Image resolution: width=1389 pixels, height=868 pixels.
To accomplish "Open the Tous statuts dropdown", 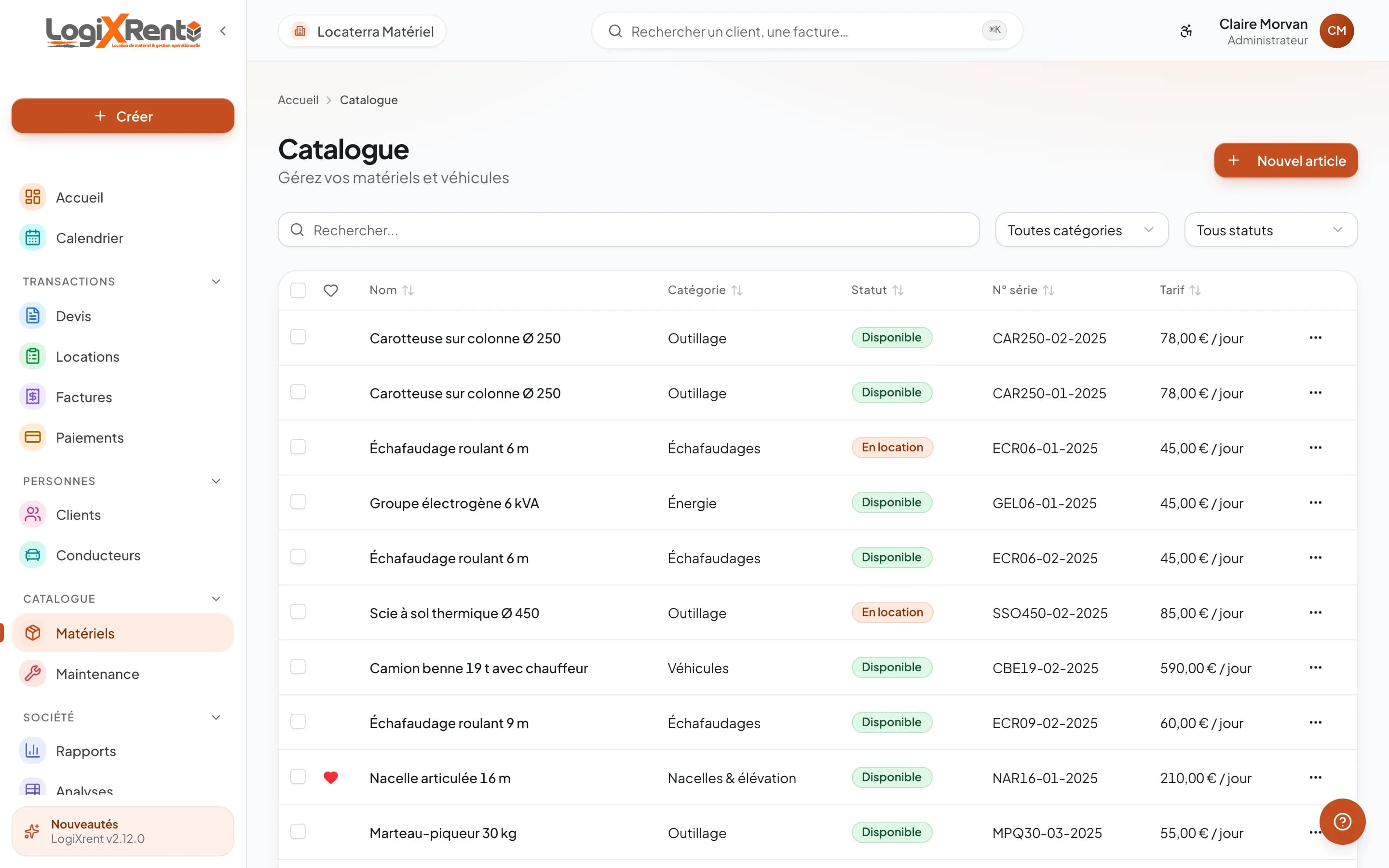I will pos(1271,230).
